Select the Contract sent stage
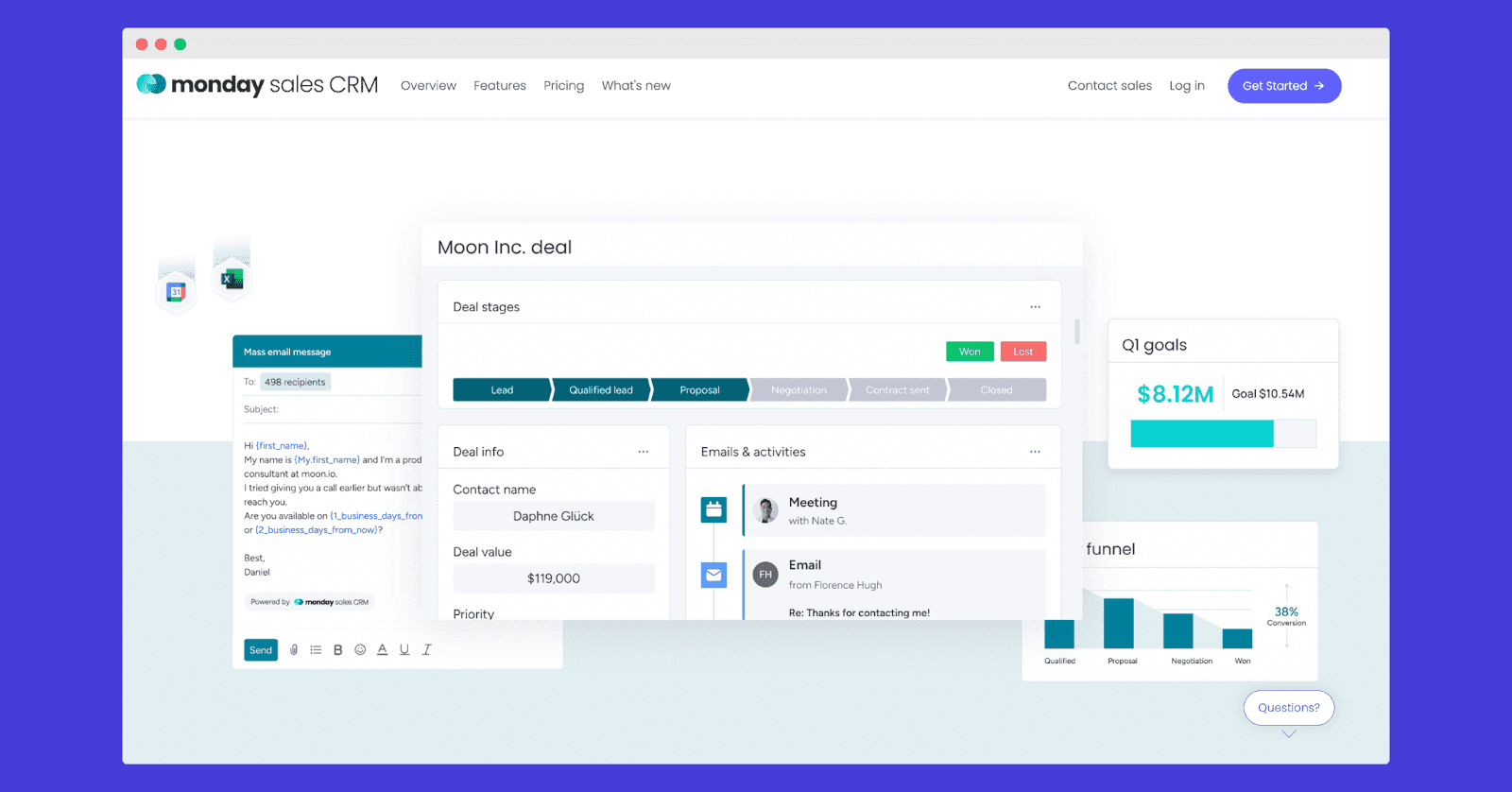Image resolution: width=1512 pixels, height=792 pixels. click(898, 389)
